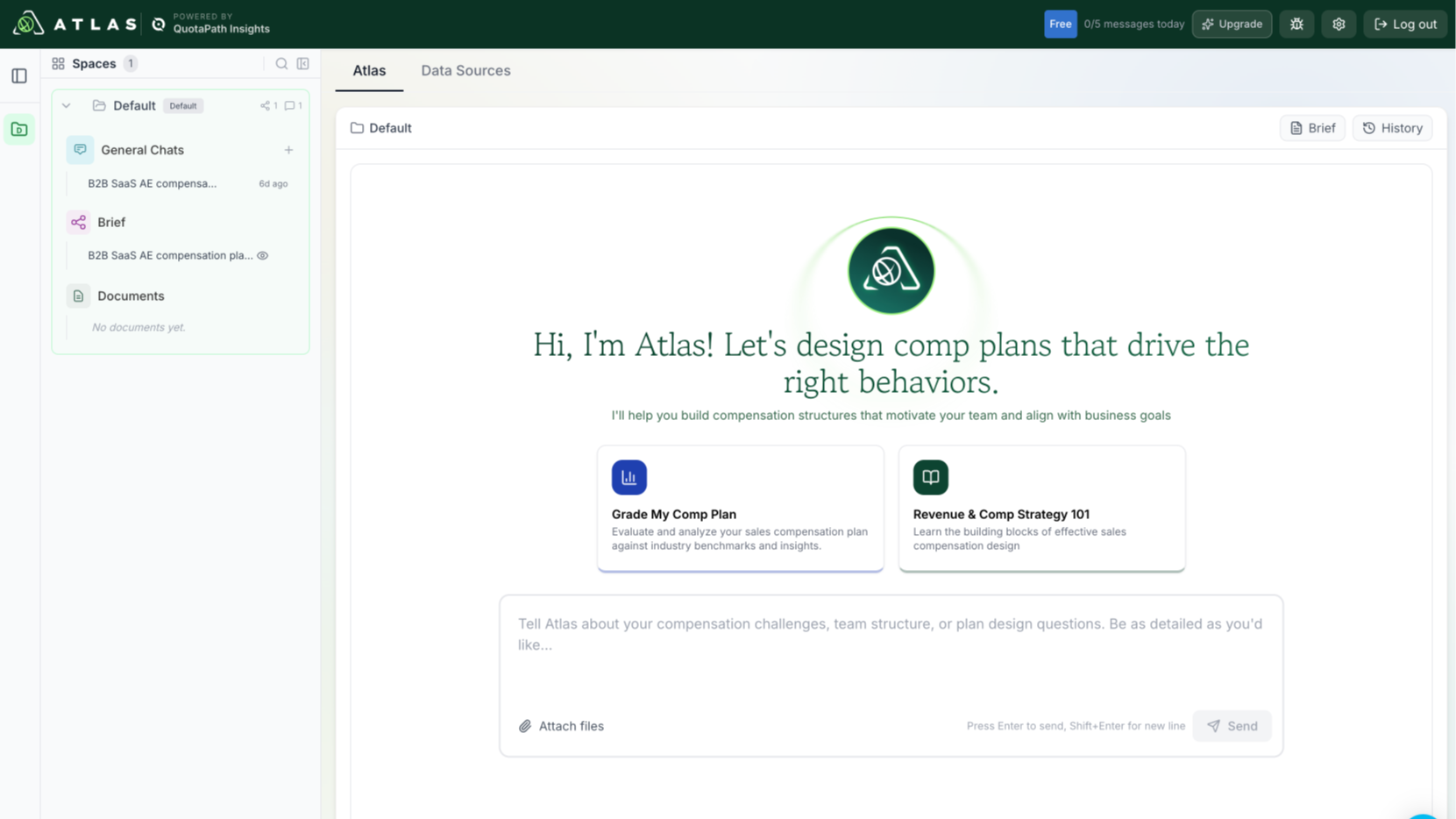Open the green spaces folder icon
The width and height of the screenshot is (1456, 819).
[19, 130]
